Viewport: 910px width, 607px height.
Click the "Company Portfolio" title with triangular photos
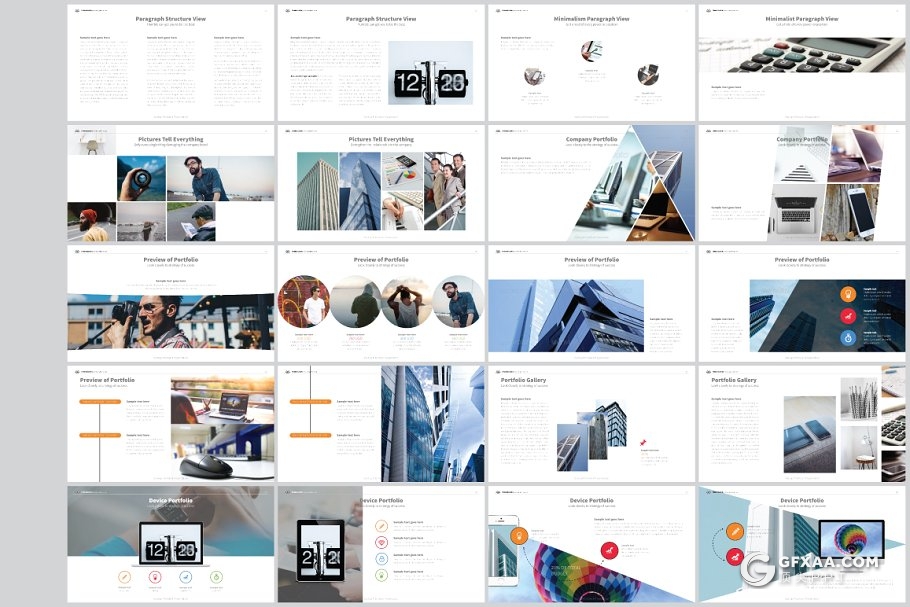coord(591,139)
